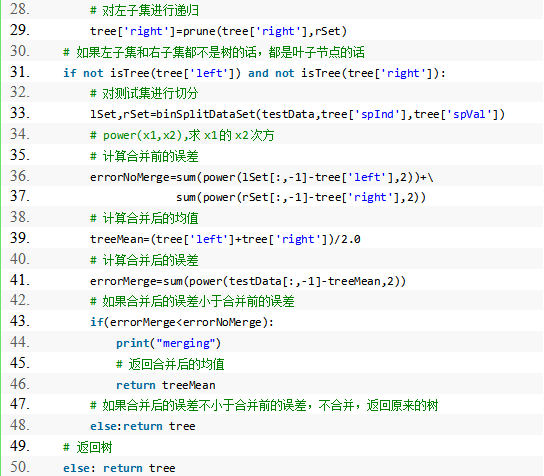Click line number 37
The width and height of the screenshot is (544, 476).
coord(20,196)
